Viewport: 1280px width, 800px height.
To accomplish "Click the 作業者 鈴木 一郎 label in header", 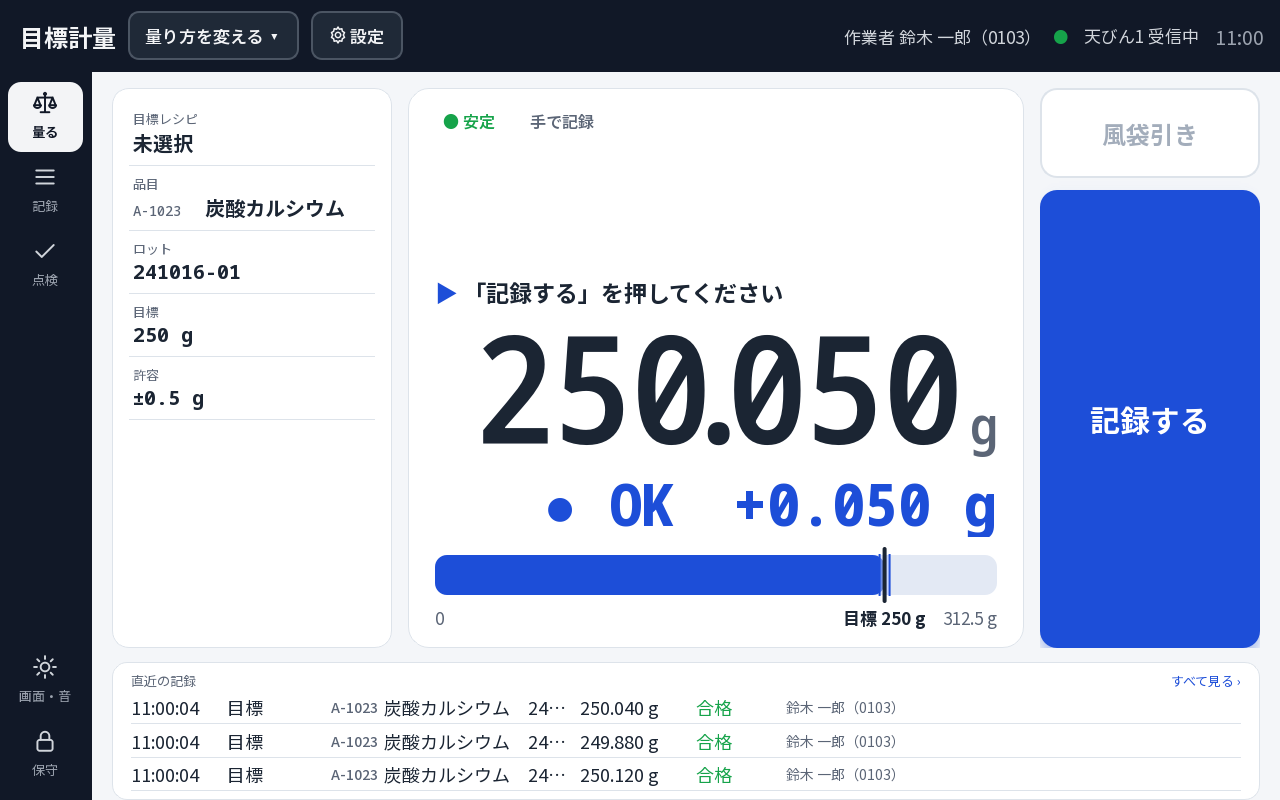I will [938, 37].
